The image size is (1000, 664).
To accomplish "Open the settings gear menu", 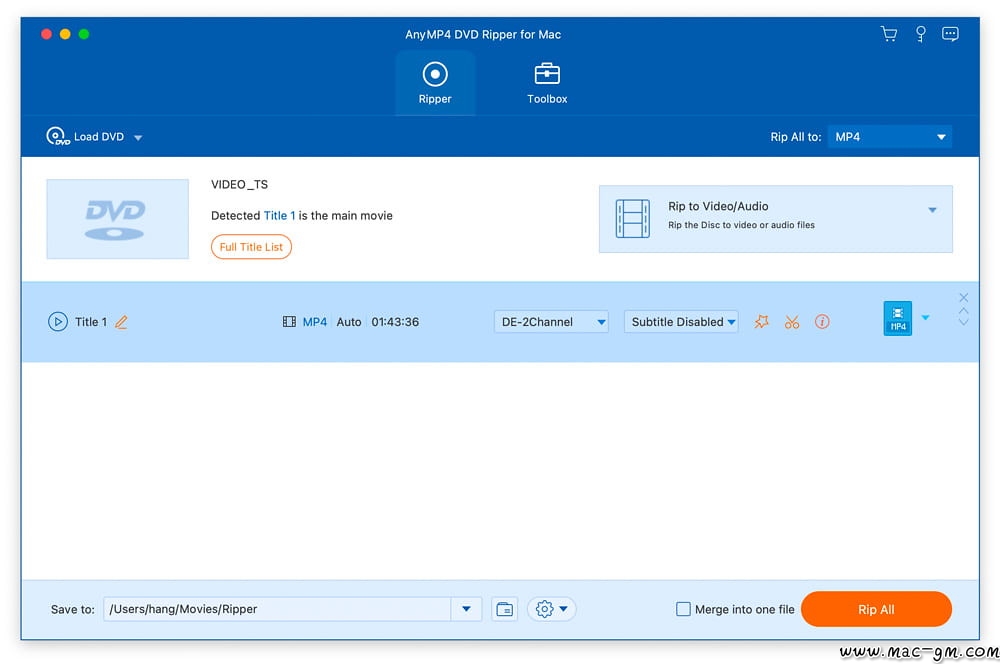I will 552,609.
